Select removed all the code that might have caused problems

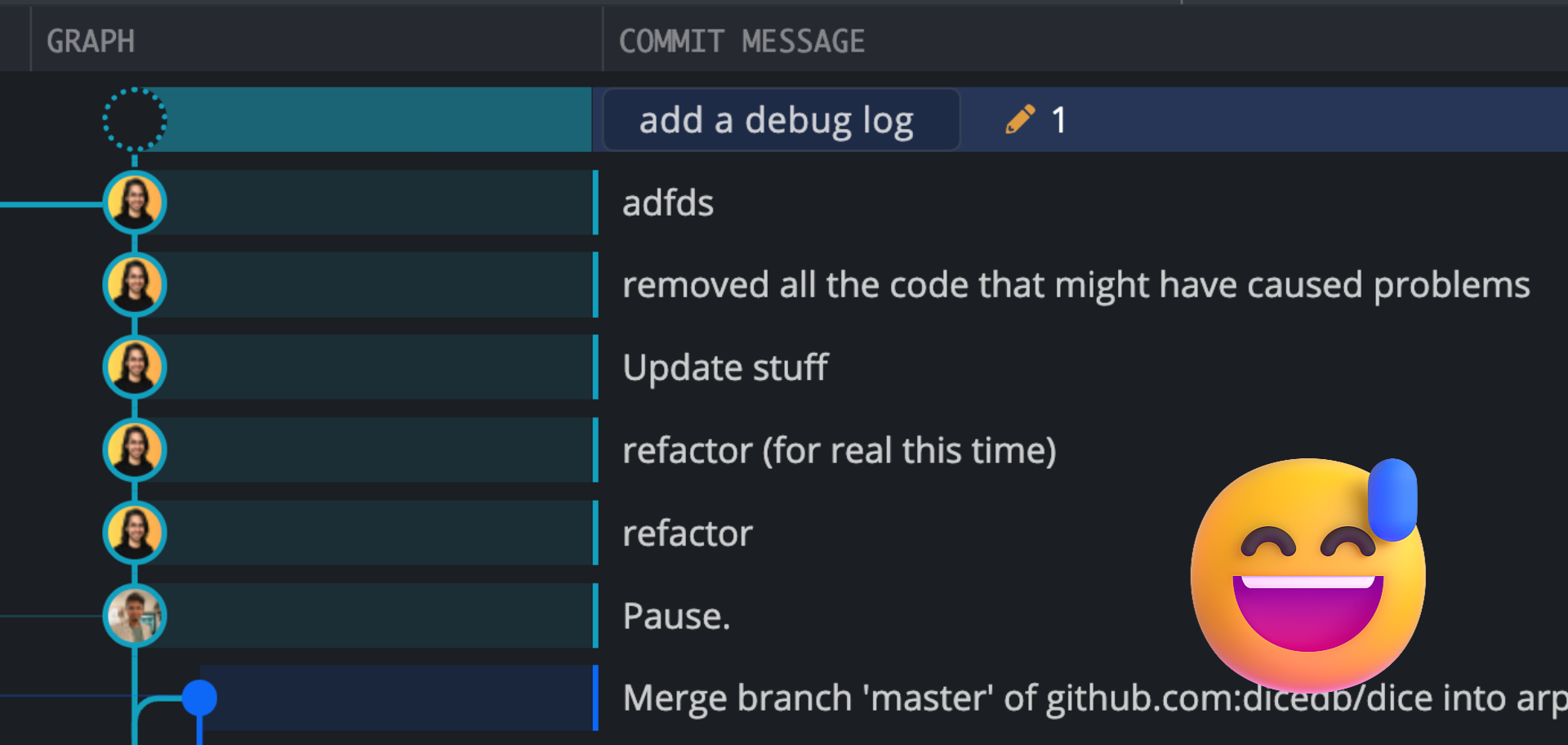[x=1076, y=285]
